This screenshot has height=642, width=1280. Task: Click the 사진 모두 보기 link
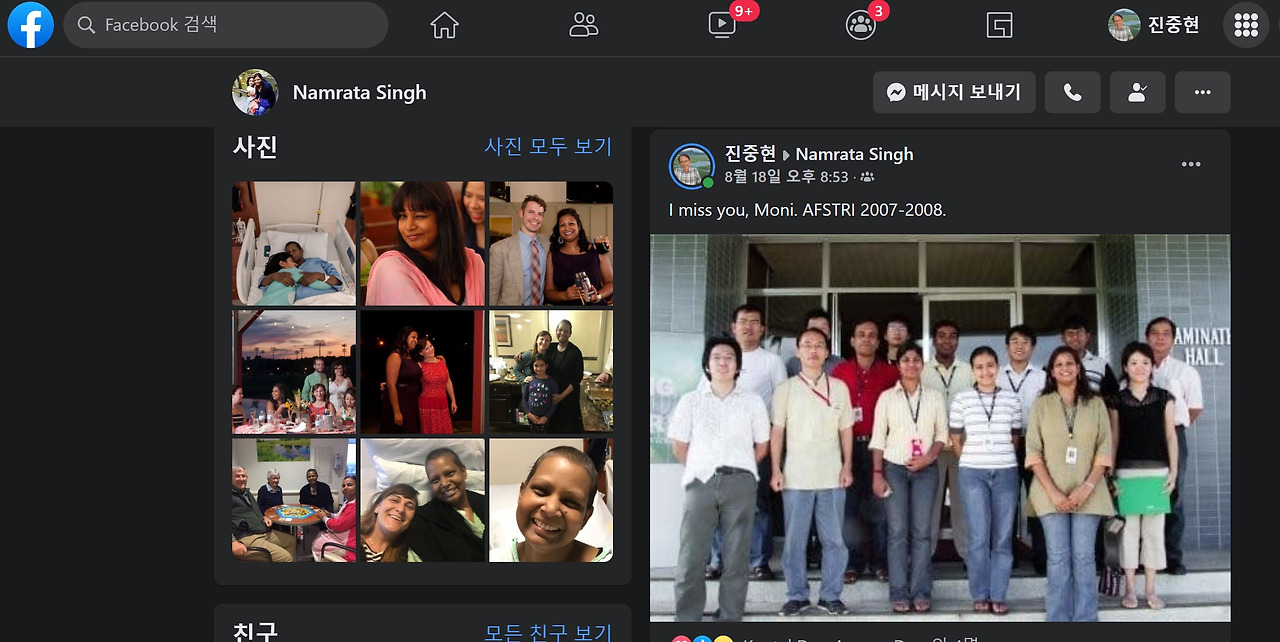click(548, 146)
